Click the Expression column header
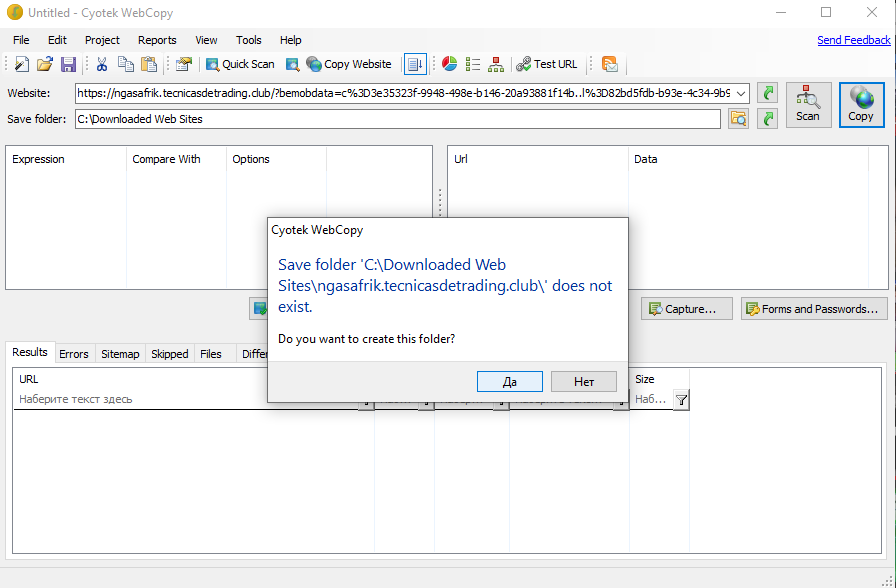Image resolution: width=896 pixels, height=588 pixels. (x=66, y=159)
